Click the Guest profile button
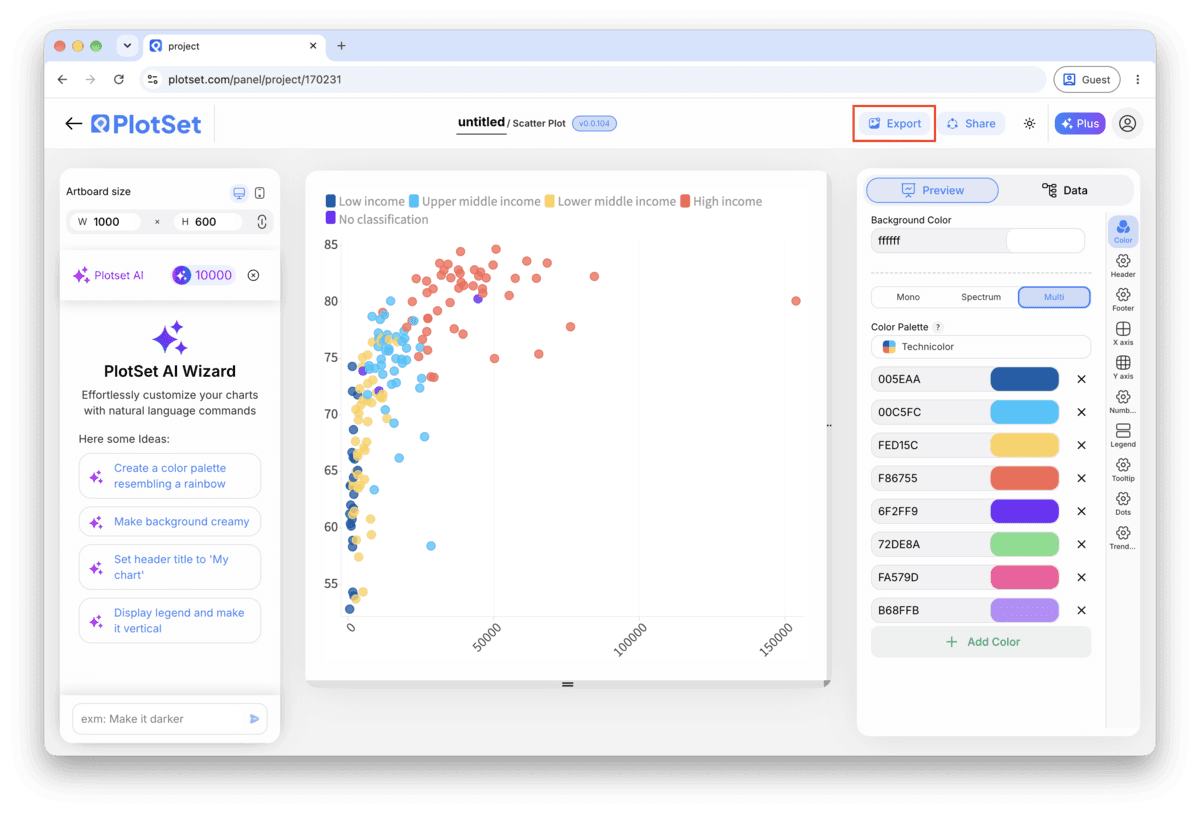The width and height of the screenshot is (1200, 814). [1087, 79]
